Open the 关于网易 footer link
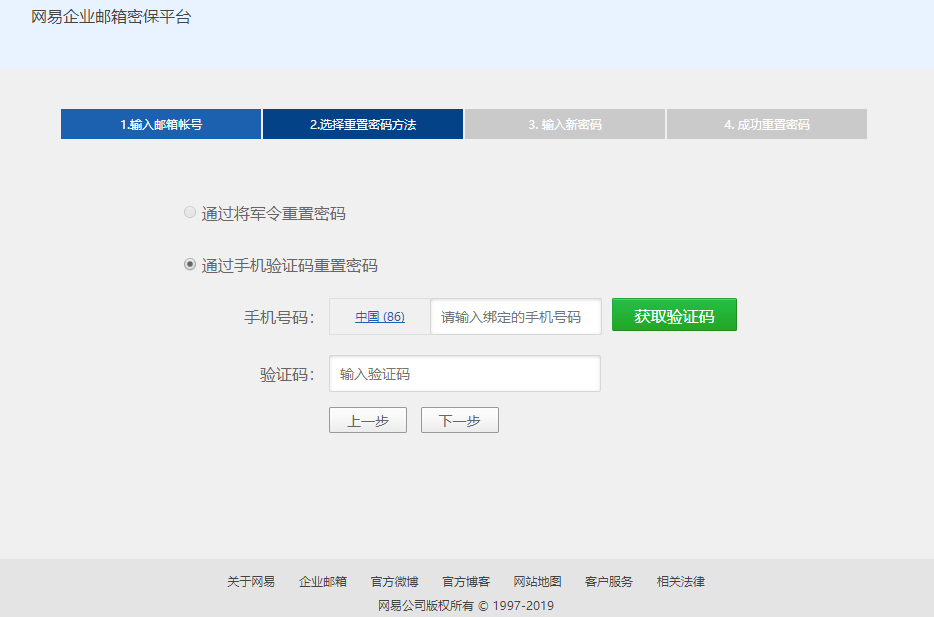This screenshot has height=617, width=934. click(x=251, y=581)
